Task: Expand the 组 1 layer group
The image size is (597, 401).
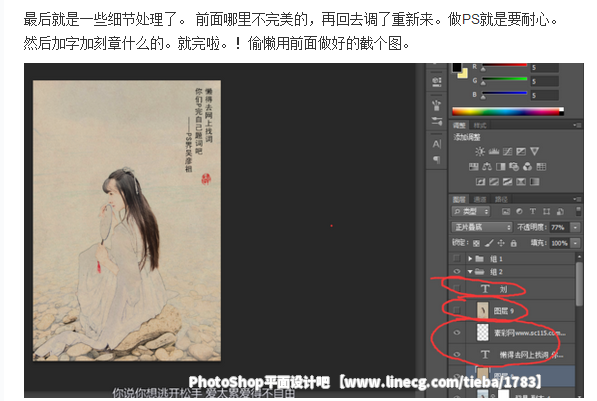Action: pyautogui.click(x=470, y=259)
